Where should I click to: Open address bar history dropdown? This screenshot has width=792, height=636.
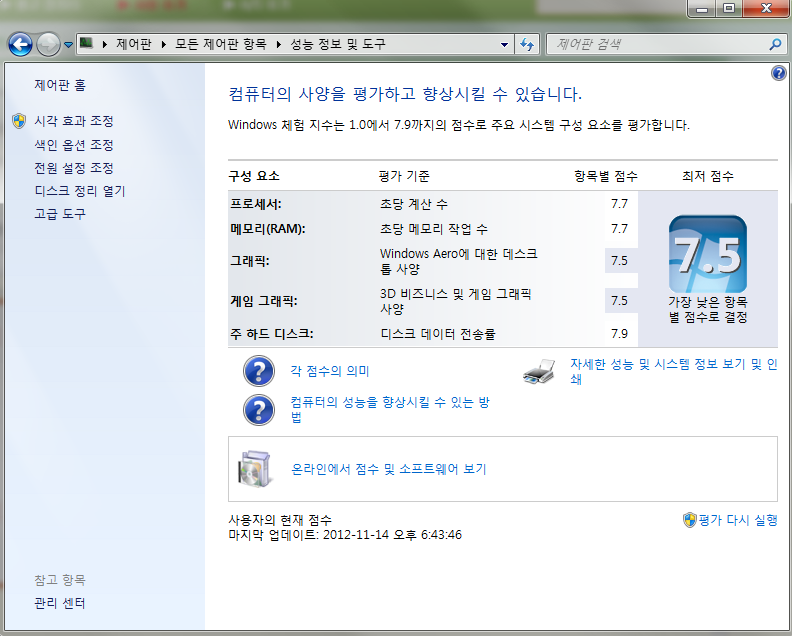[x=504, y=44]
